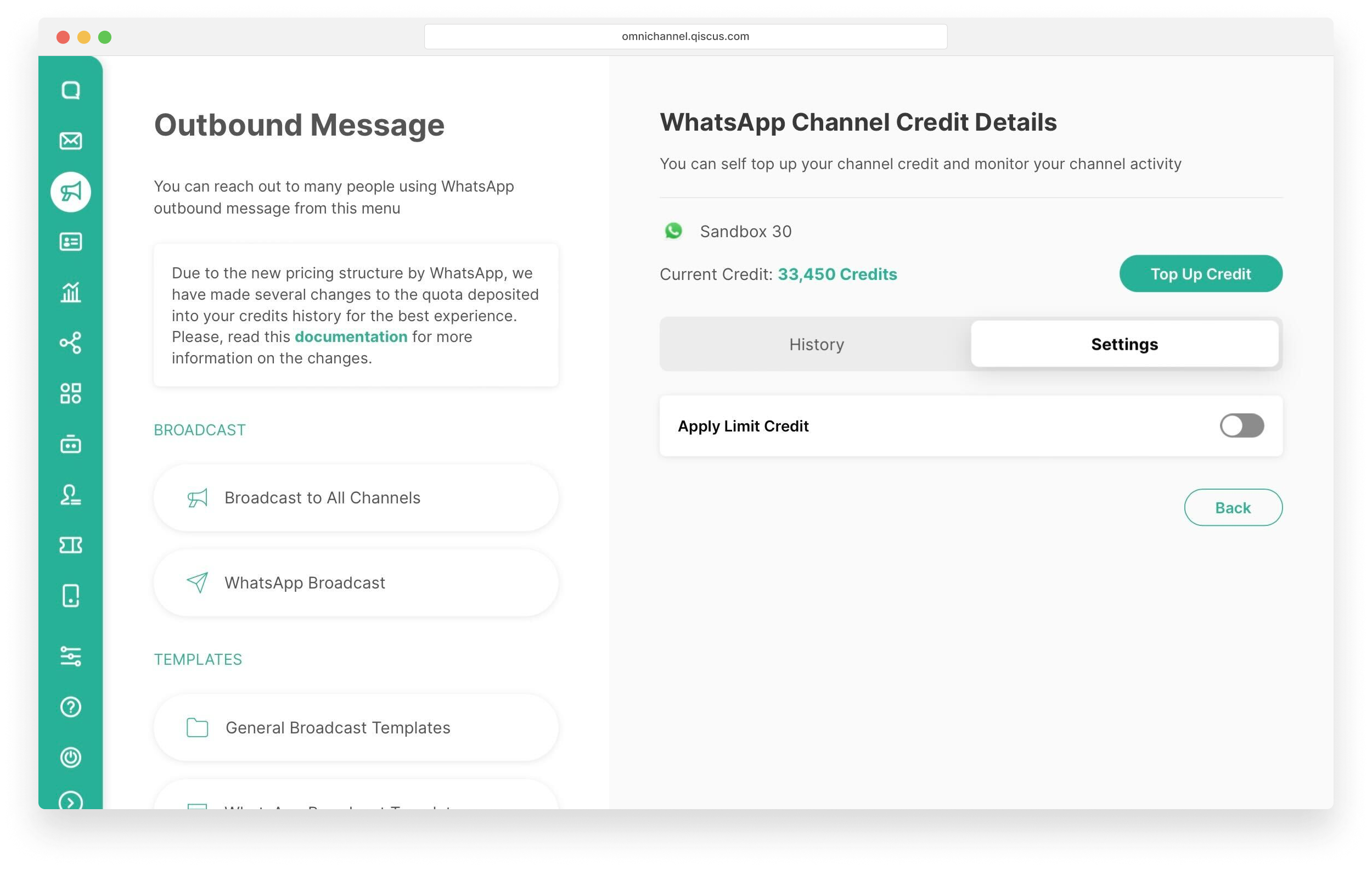This screenshot has width=1372, height=869.
Task: Expand sidebar with the arrow circle icon
Action: tap(71, 800)
